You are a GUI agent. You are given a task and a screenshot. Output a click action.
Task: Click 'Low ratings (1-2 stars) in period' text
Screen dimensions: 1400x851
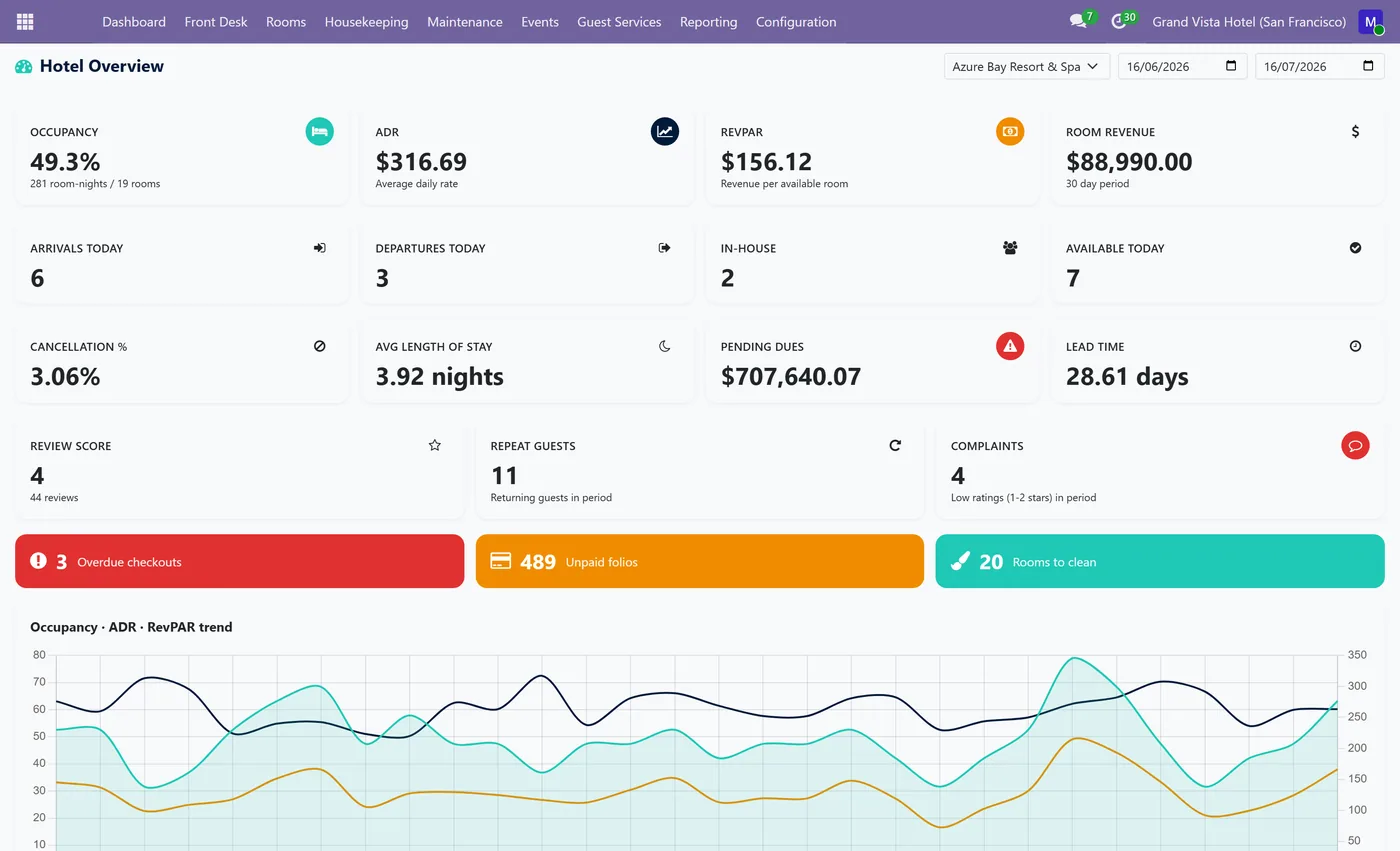[x=1023, y=497]
